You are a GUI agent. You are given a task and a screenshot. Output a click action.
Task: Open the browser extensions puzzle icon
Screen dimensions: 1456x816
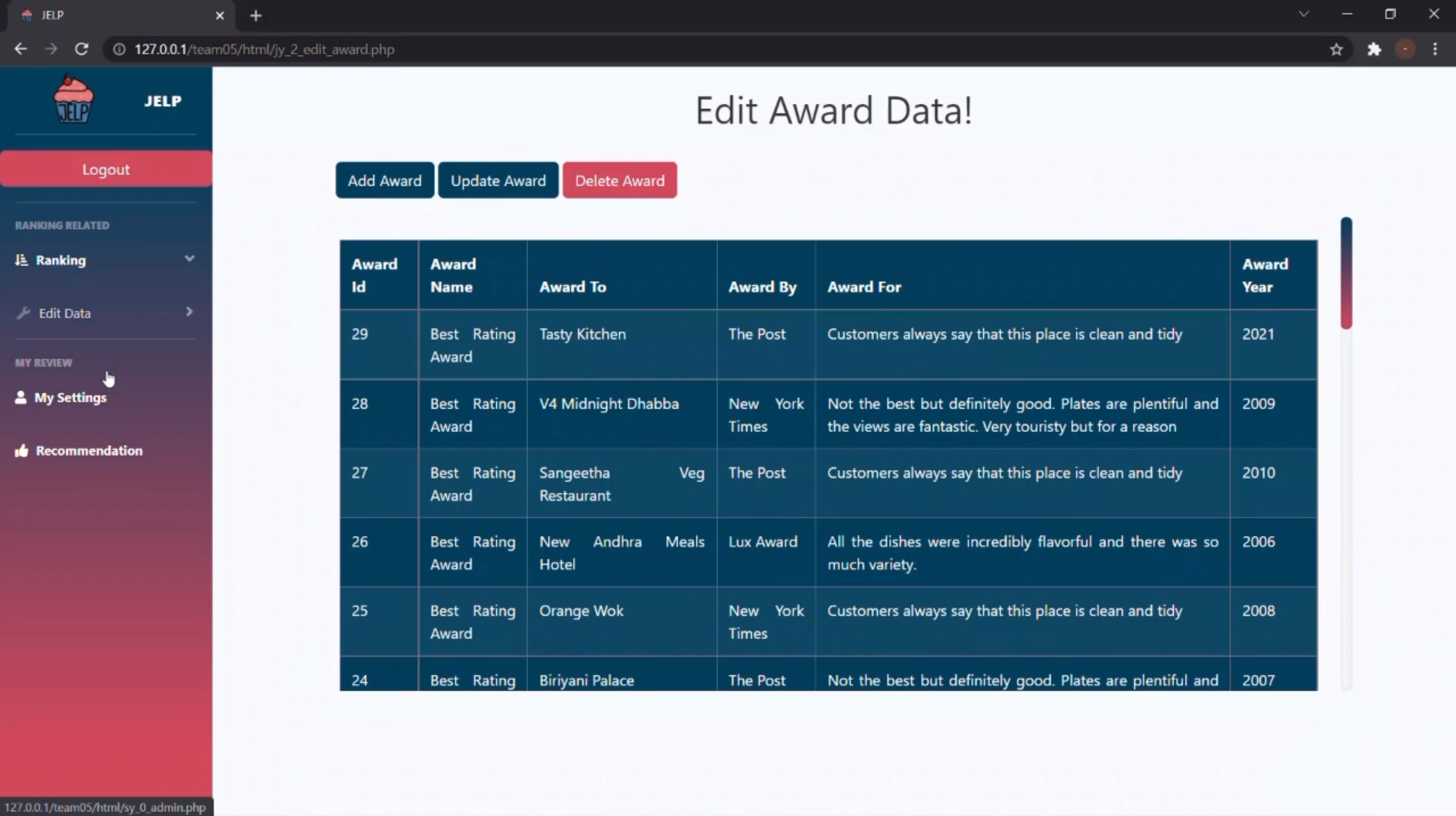[1374, 49]
